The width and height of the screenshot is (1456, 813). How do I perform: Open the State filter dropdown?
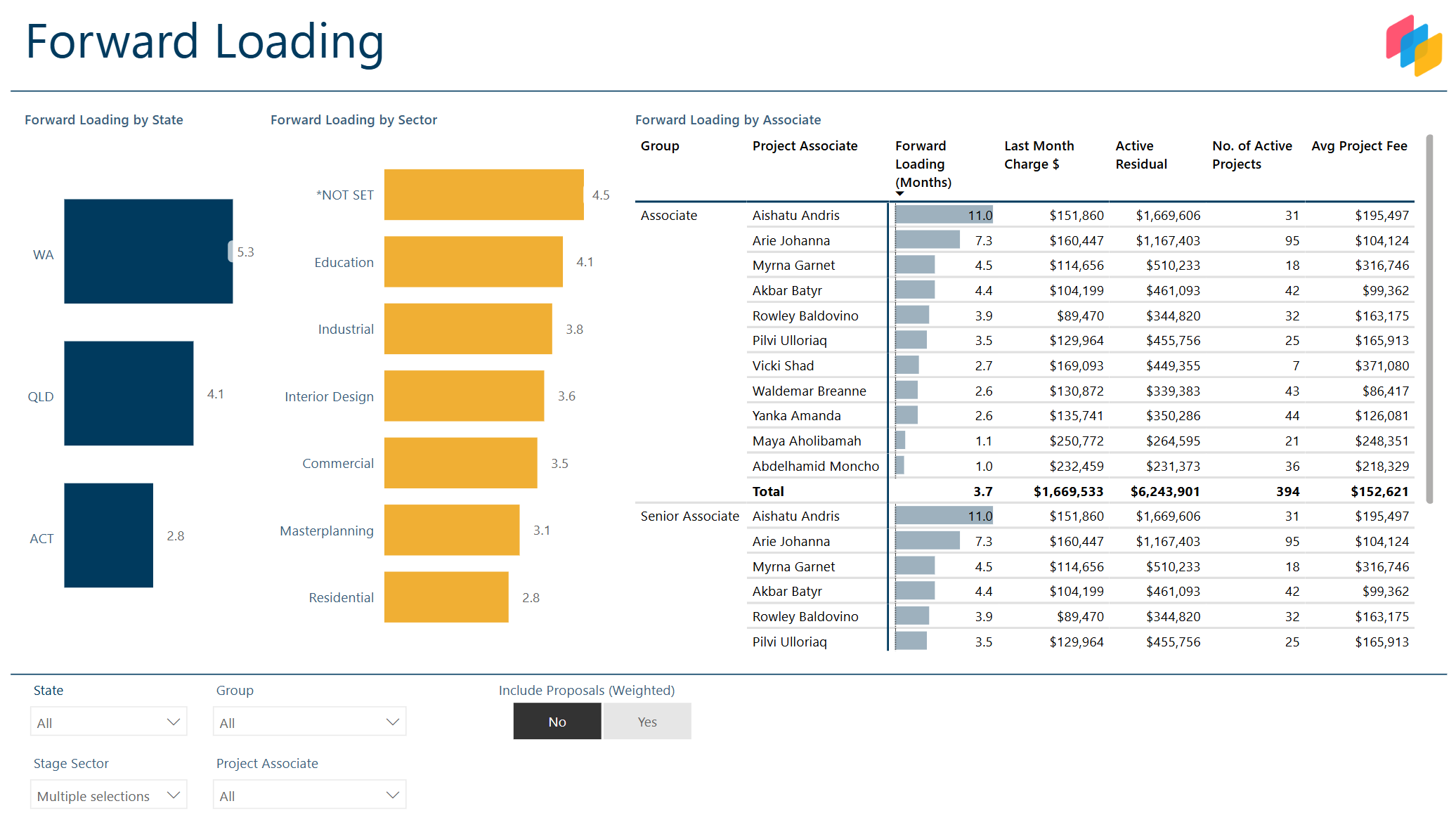point(109,722)
